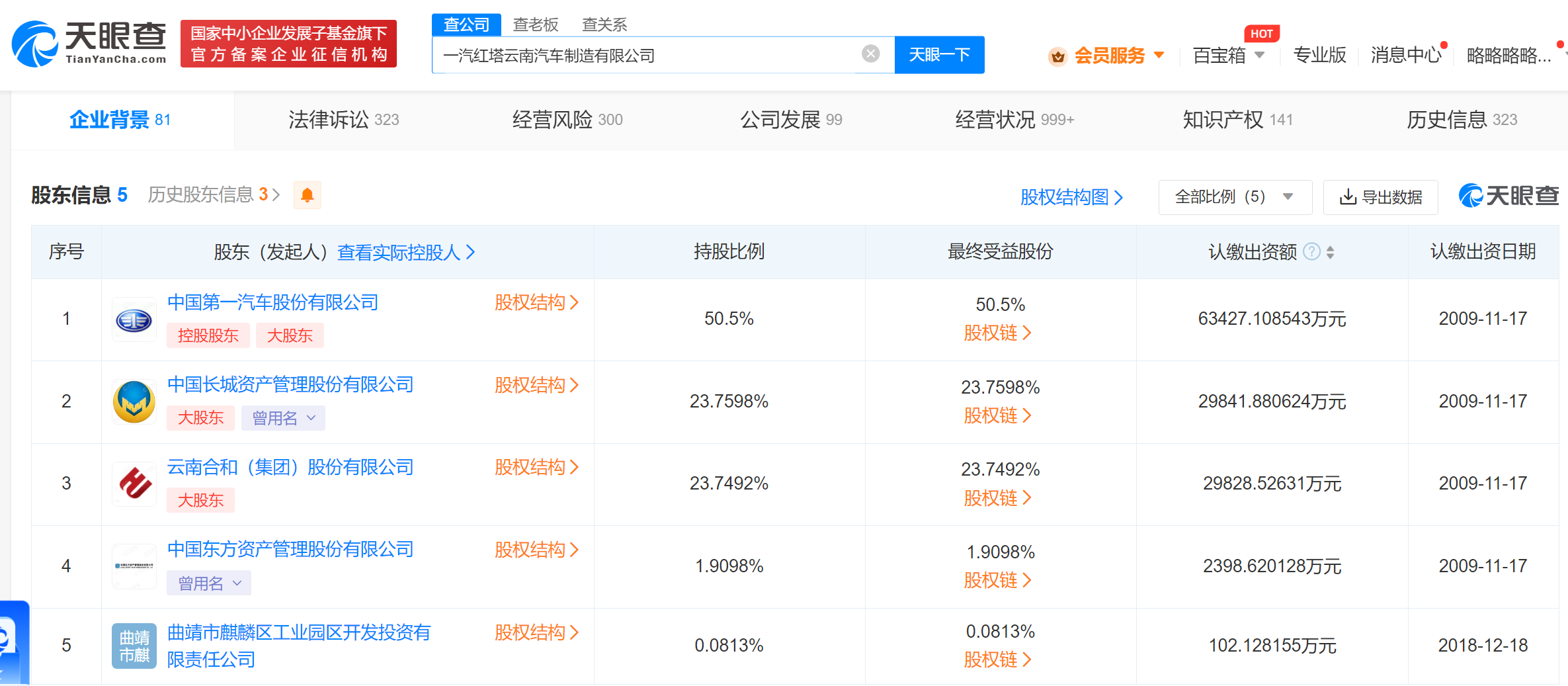The height and width of the screenshot is (686, 1568).
Task: Click the TianYanCha logo
Action: point(89,44)
